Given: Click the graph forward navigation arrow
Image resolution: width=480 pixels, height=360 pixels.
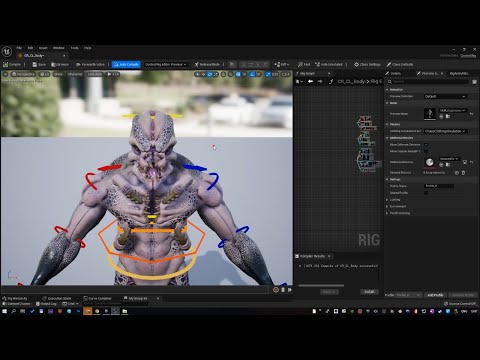Looking at the screenshot, I should click(320, 81).
